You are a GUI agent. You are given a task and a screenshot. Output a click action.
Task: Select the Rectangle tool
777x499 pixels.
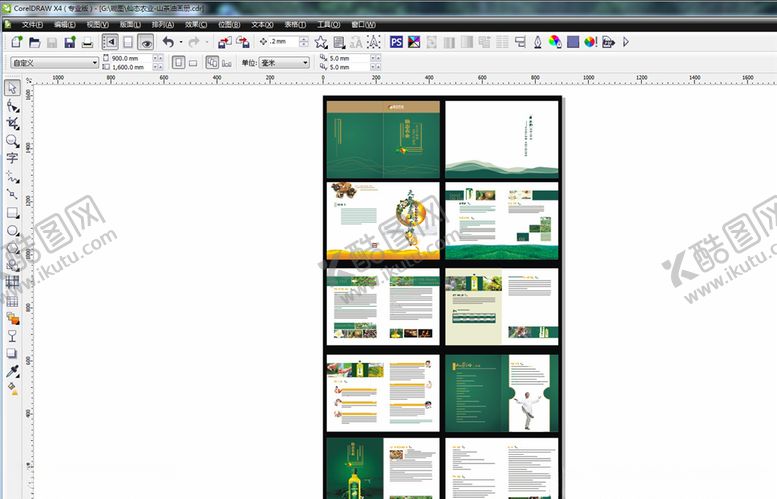click(13, 213)
